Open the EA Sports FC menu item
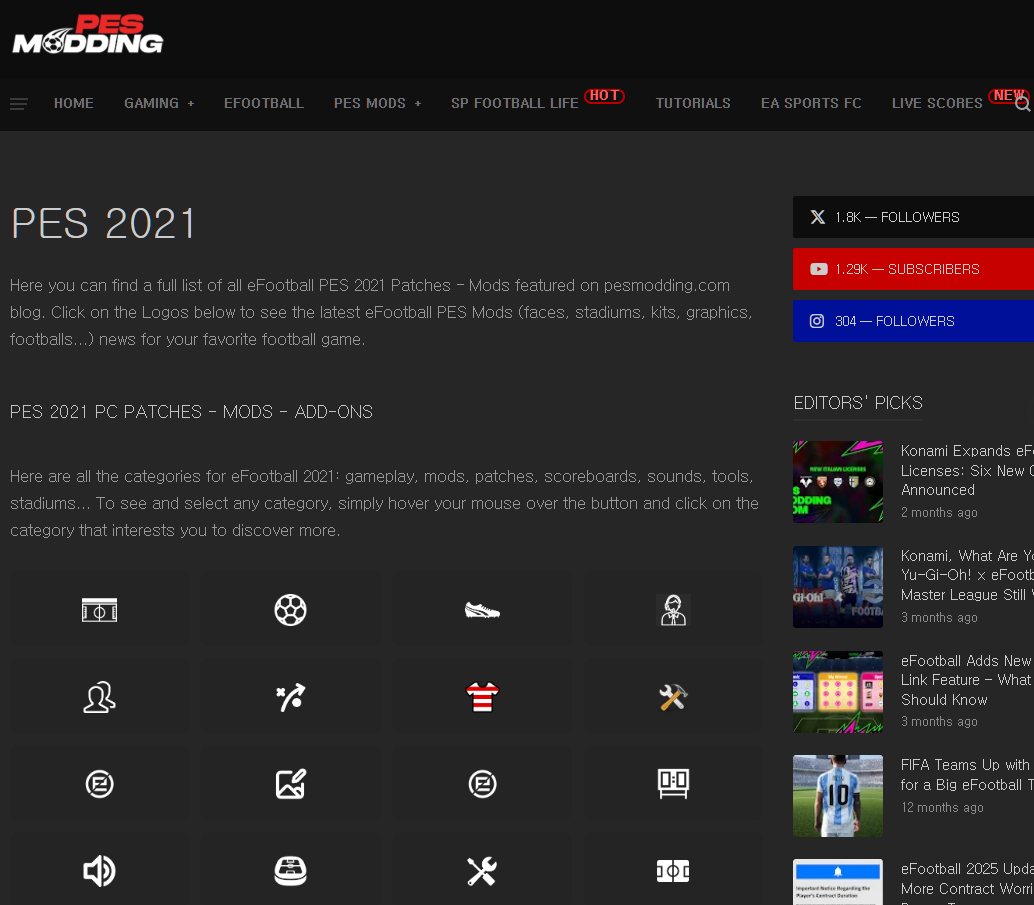The width and height of the screenshot is (1034, 905). (x=811, y=104)
